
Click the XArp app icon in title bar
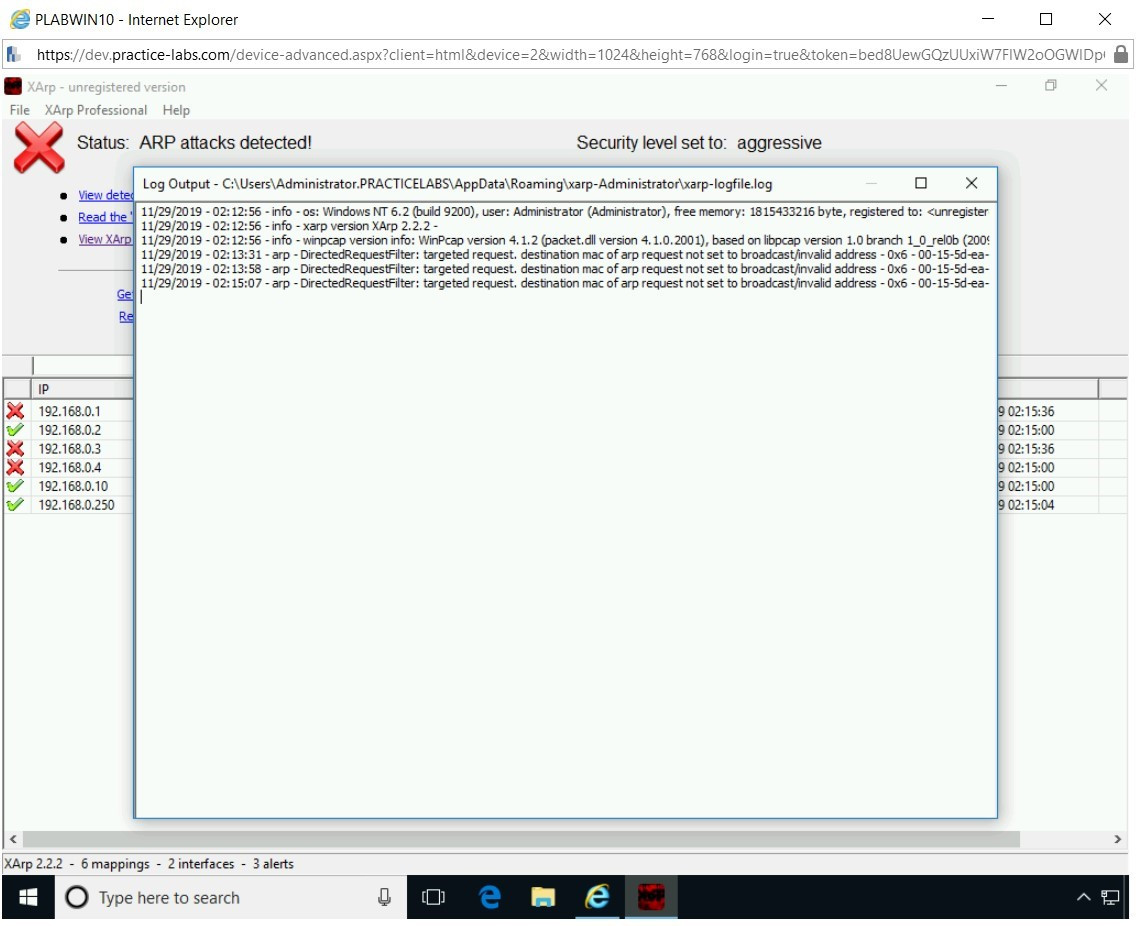pyautogui.click(x=12, y=87)
